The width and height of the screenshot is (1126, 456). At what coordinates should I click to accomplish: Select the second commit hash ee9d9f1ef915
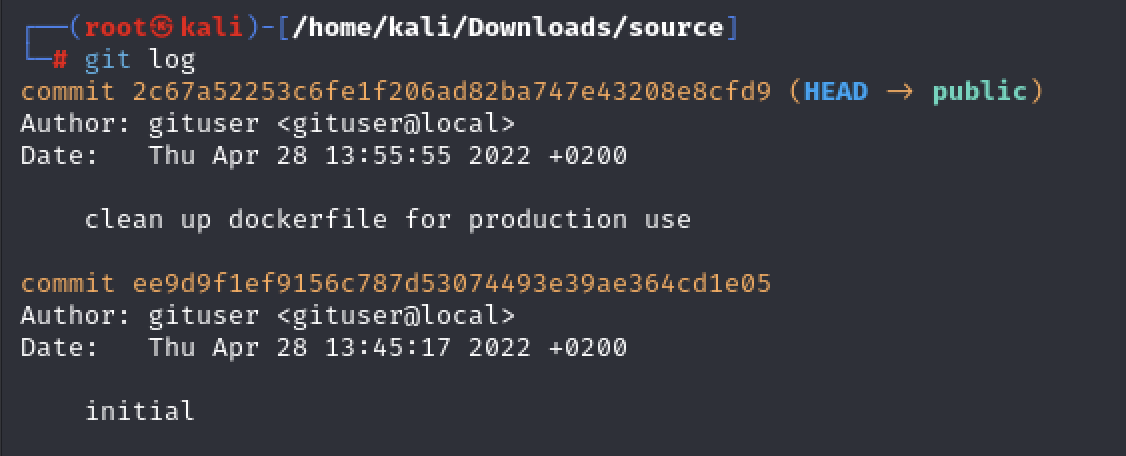(452, 284)
